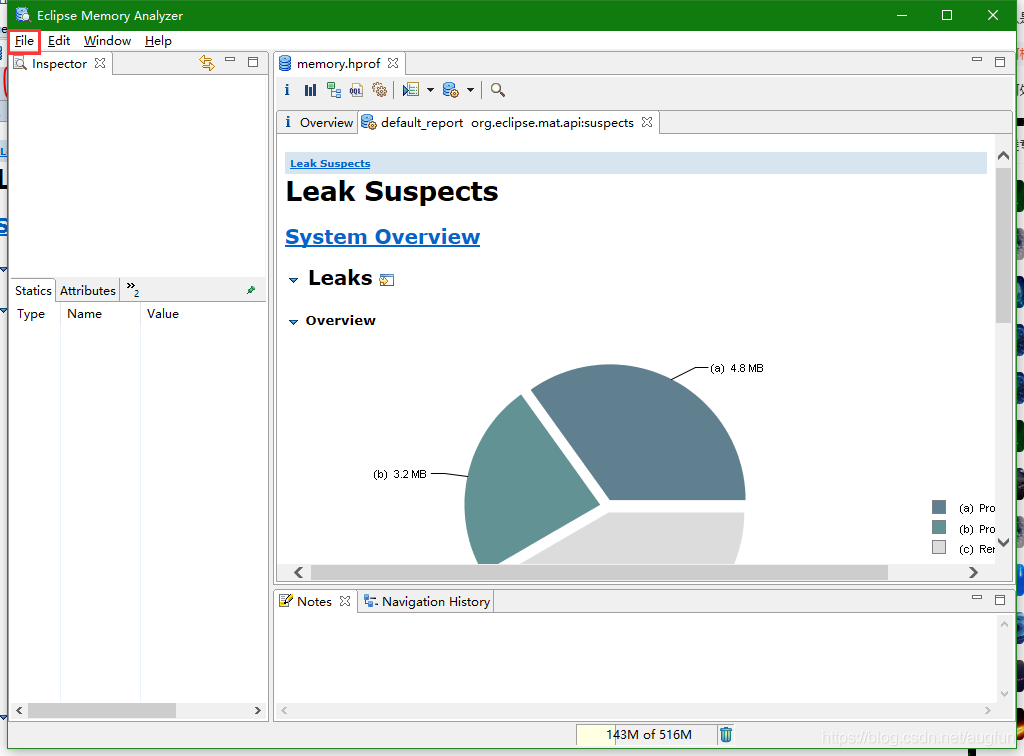The height and width of the screenshot is (756, 1024).
Task: Click the 143M of 516M heap status
Action: (x=646, y=734)
